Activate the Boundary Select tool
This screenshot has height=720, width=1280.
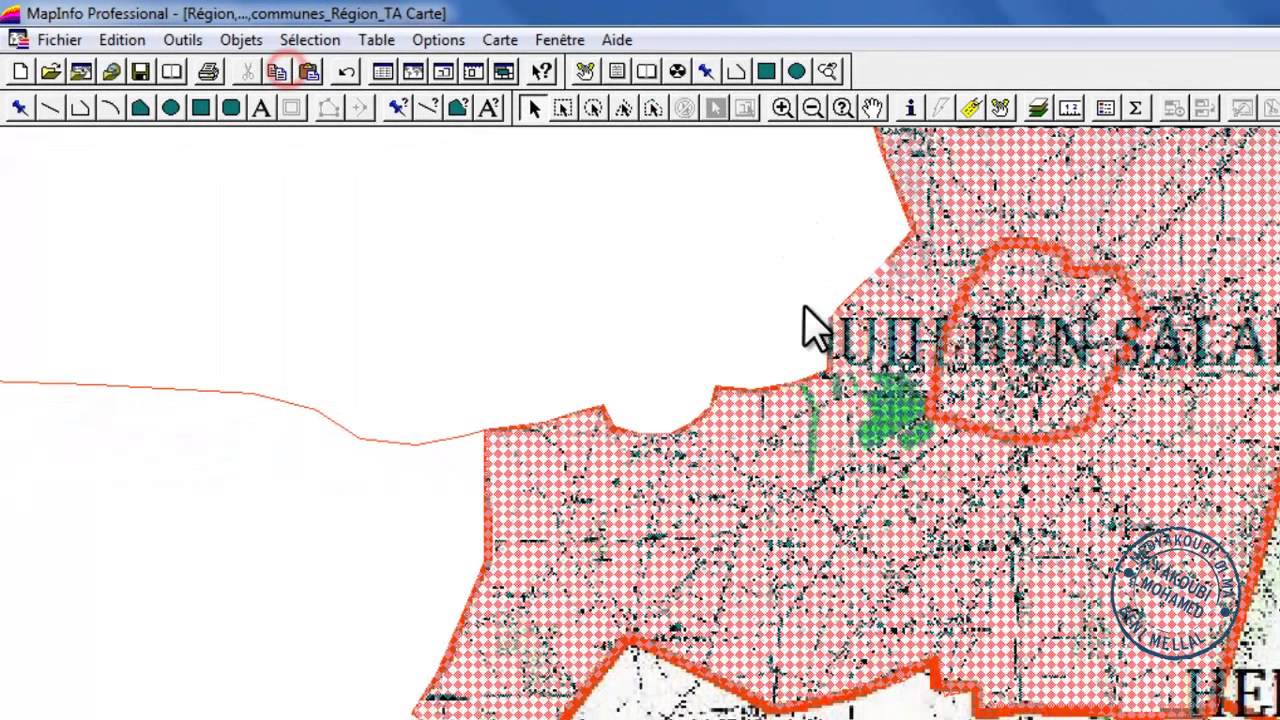click(x=654, y=108)
